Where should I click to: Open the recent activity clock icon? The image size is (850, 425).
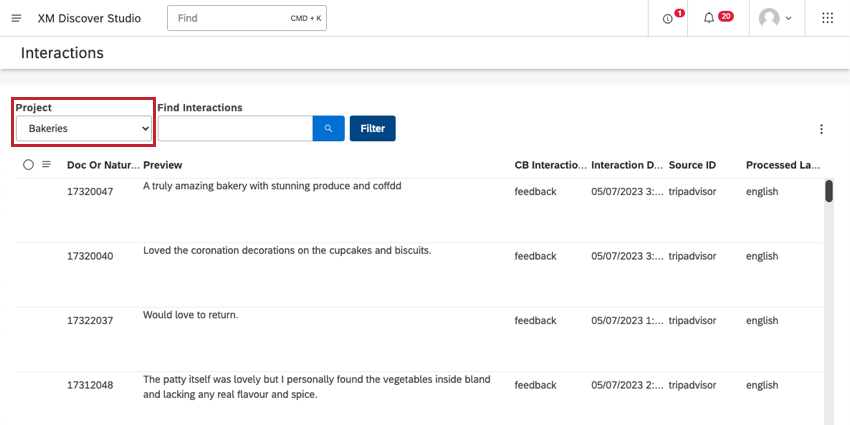668,18
